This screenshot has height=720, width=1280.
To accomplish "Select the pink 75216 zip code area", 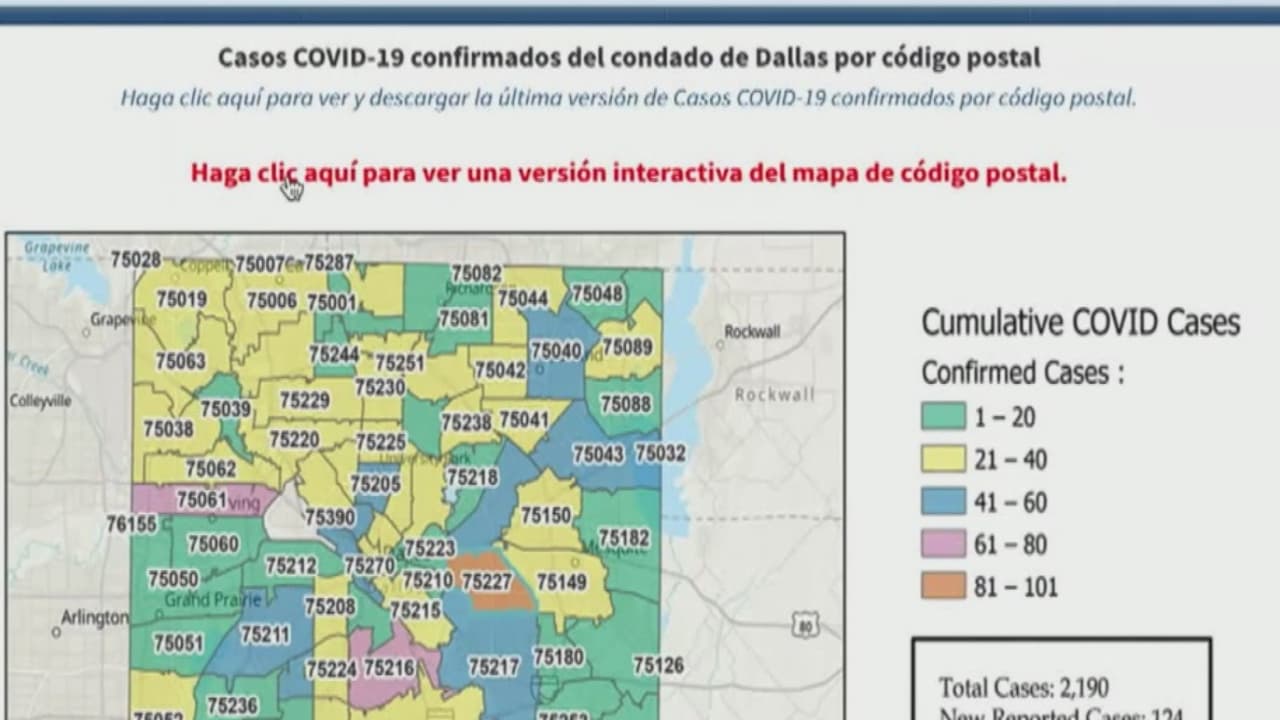I will point(389,667).
